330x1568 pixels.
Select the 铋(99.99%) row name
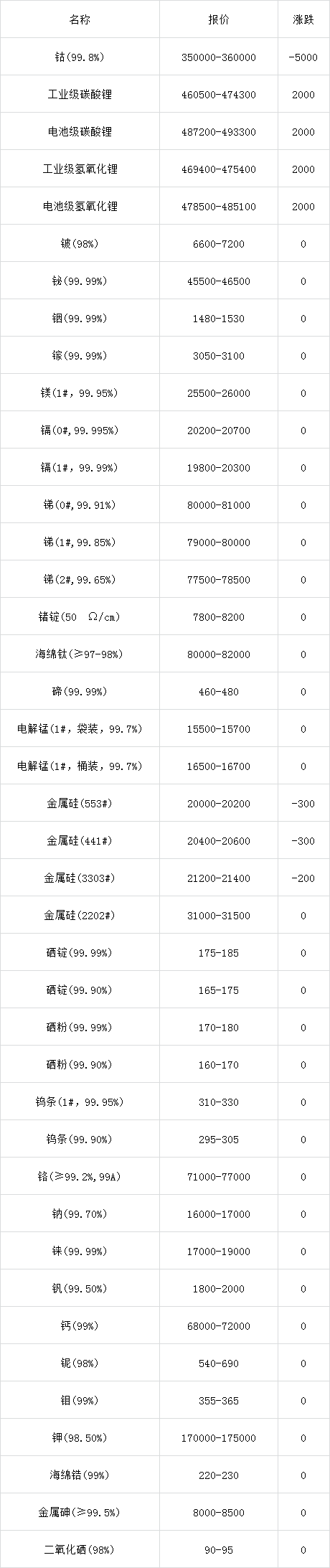tap(80, 281)
